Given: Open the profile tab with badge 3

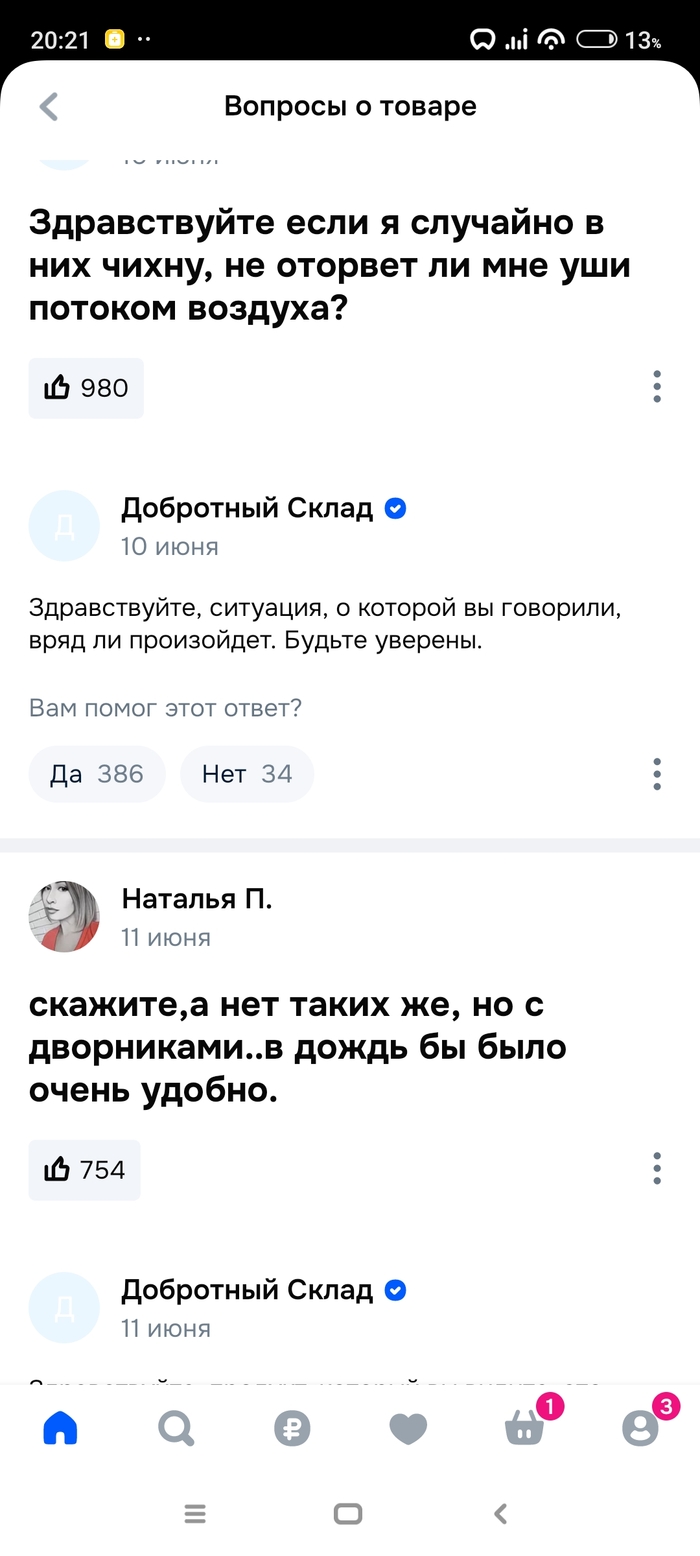Looking at the screenshot, I should 640,1429.
